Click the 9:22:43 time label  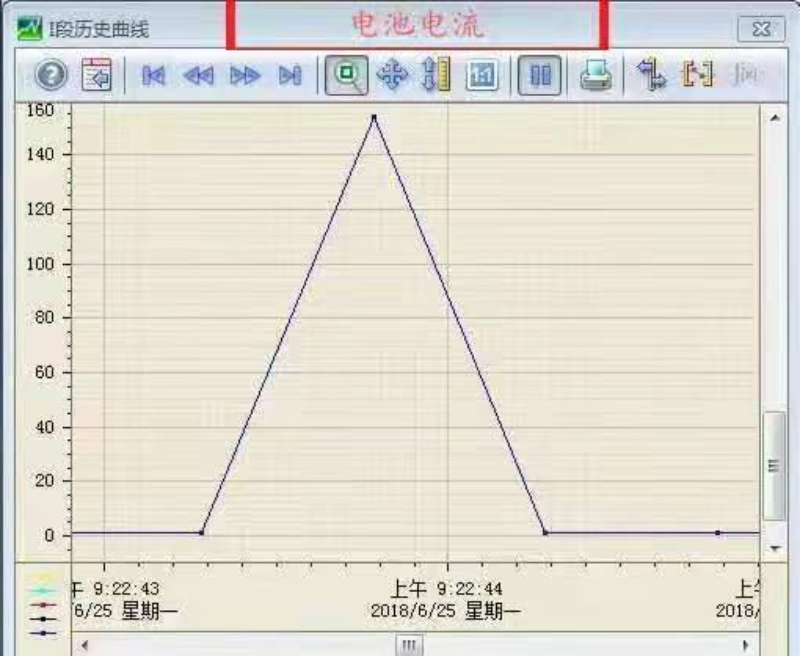(x=126, y=589)
